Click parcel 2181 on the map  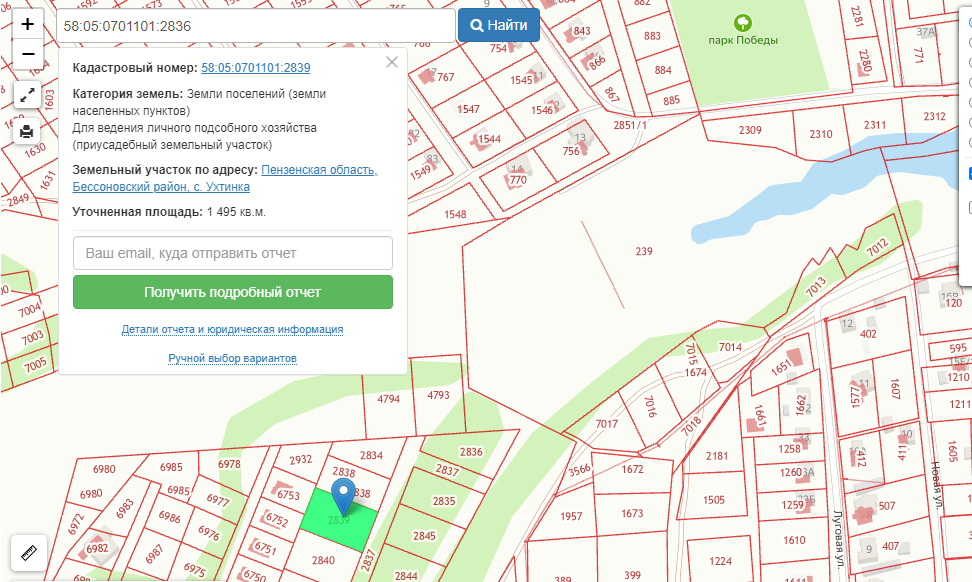coord(717,456)
